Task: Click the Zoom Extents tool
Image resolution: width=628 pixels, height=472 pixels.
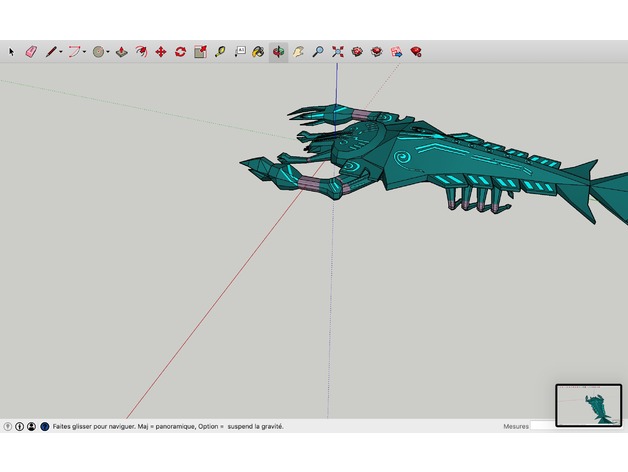Action: 338,51
